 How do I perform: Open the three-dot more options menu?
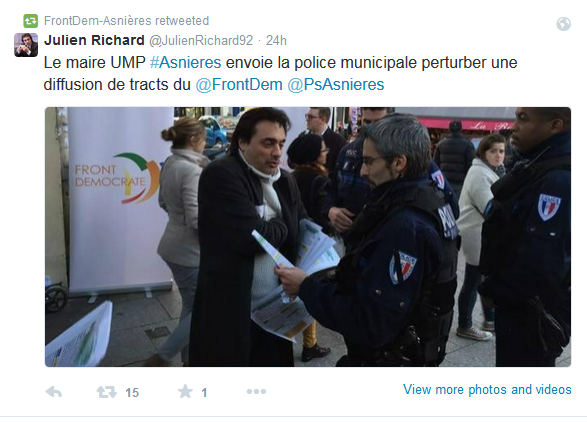(x=256, y=392)
